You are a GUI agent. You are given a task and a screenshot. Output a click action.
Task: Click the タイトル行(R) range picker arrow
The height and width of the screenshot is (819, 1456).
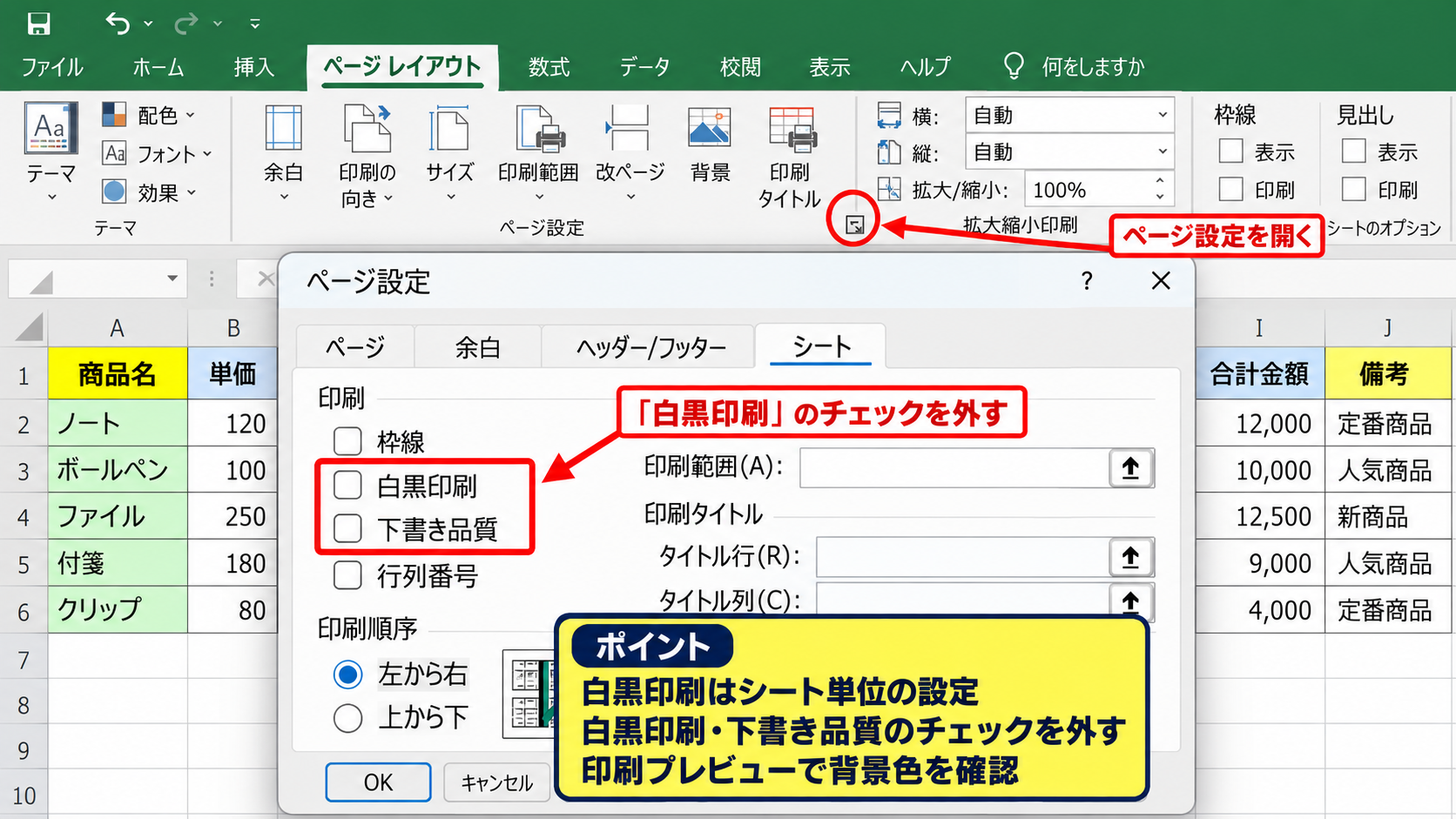pyautogui.click(x=1130, y=557)
